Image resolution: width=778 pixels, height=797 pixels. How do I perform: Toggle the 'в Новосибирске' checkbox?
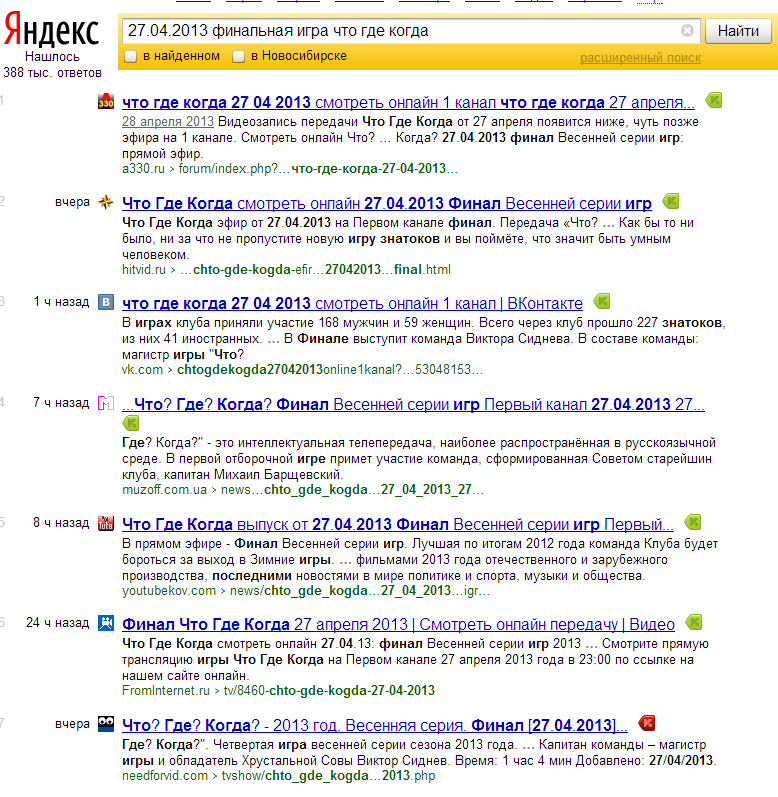pyautogui.click(x=238, y=56)
